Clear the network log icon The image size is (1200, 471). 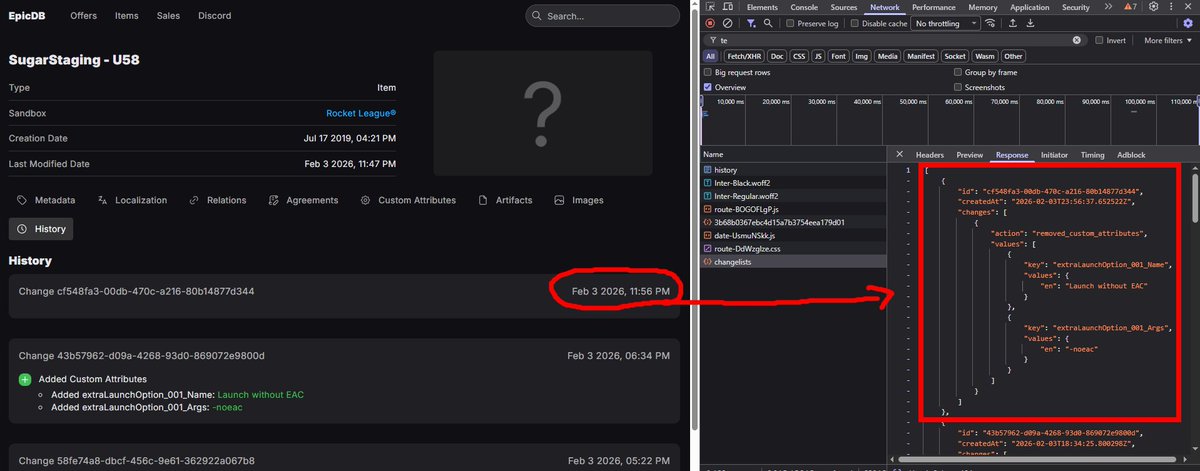727,23
